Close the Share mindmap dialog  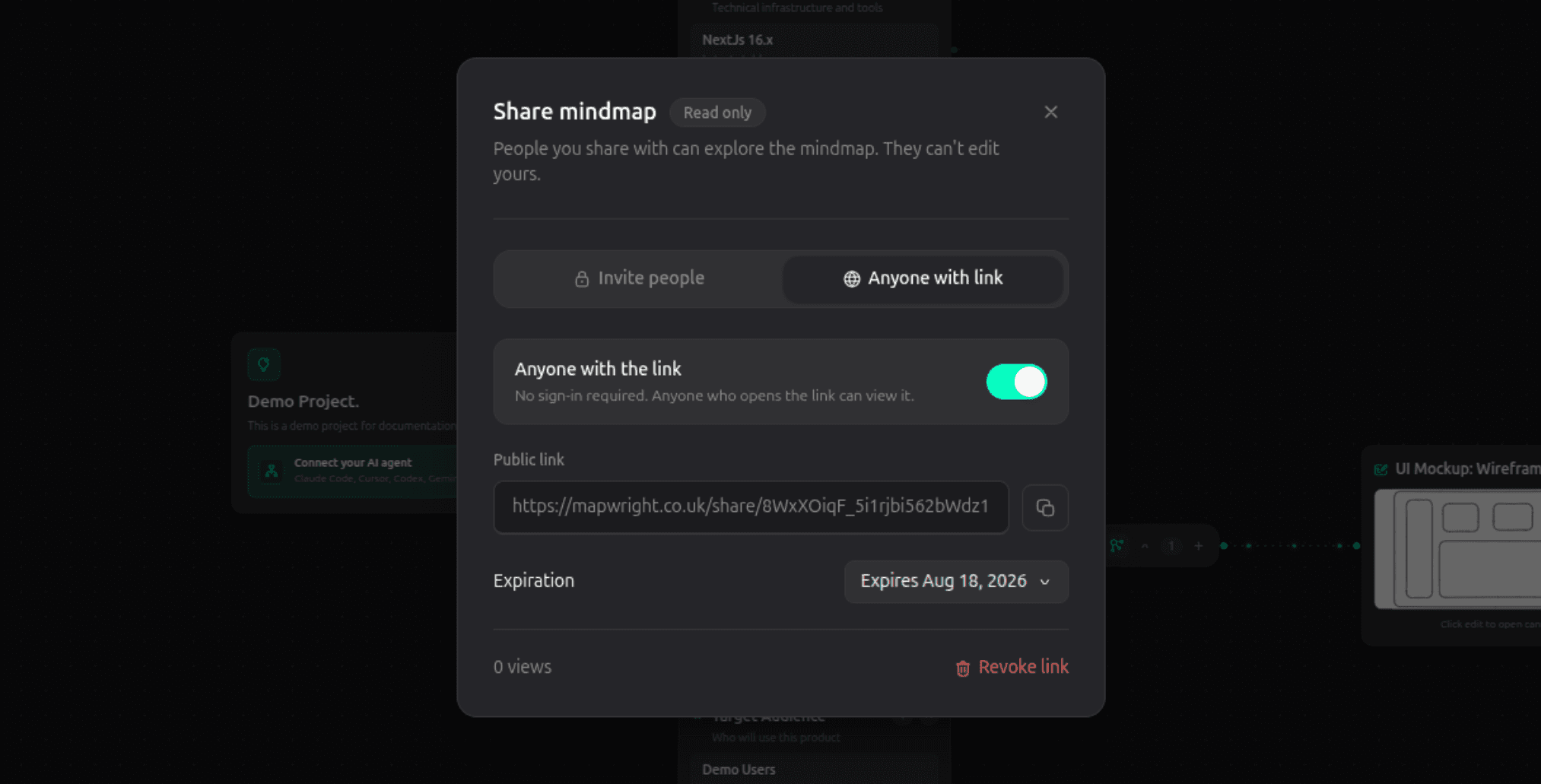tap(1051, 112)
